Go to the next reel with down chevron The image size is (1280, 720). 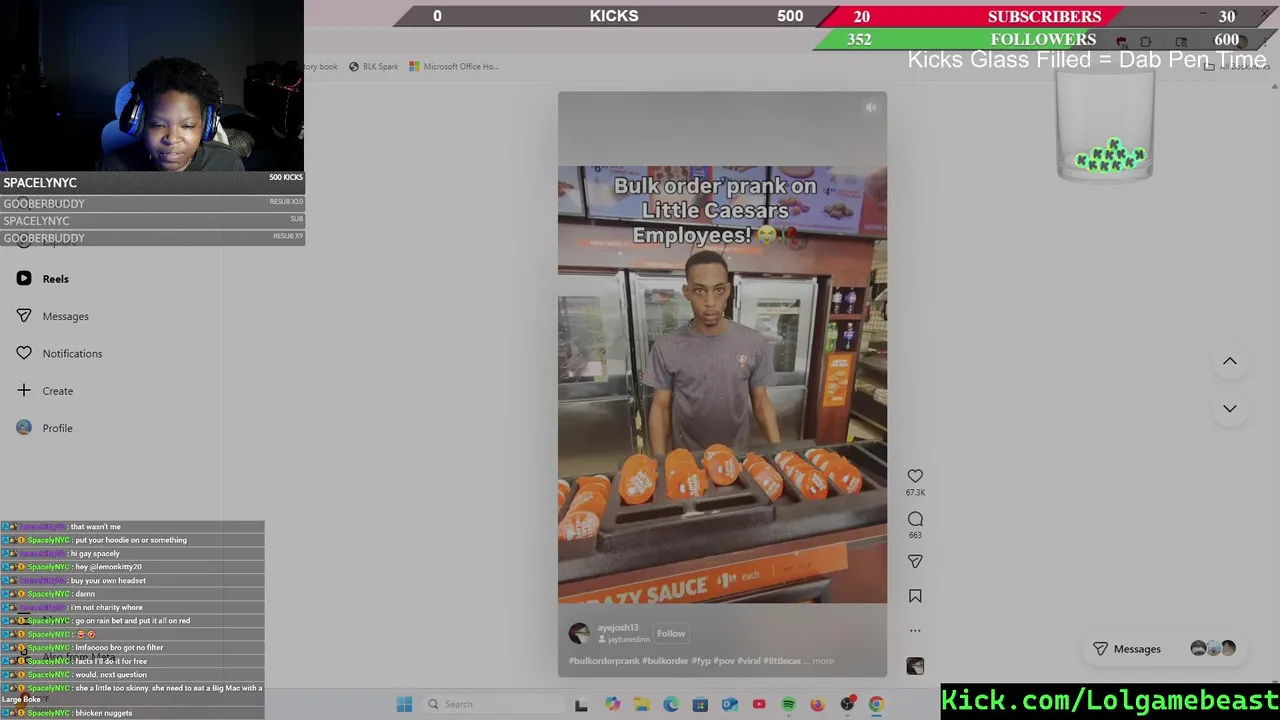coord(1230,408)
